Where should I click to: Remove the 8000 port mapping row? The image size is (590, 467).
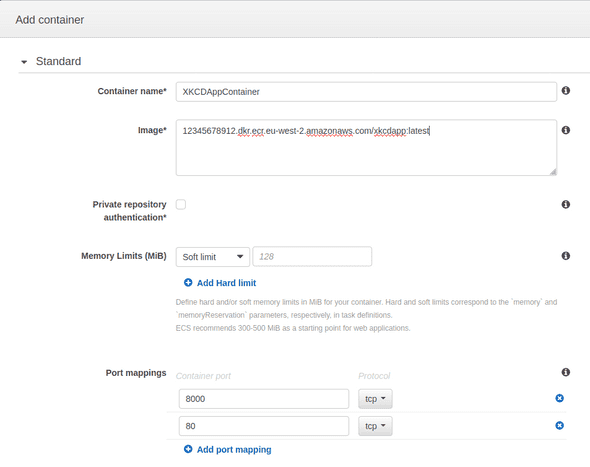click(x=560, y=398)
